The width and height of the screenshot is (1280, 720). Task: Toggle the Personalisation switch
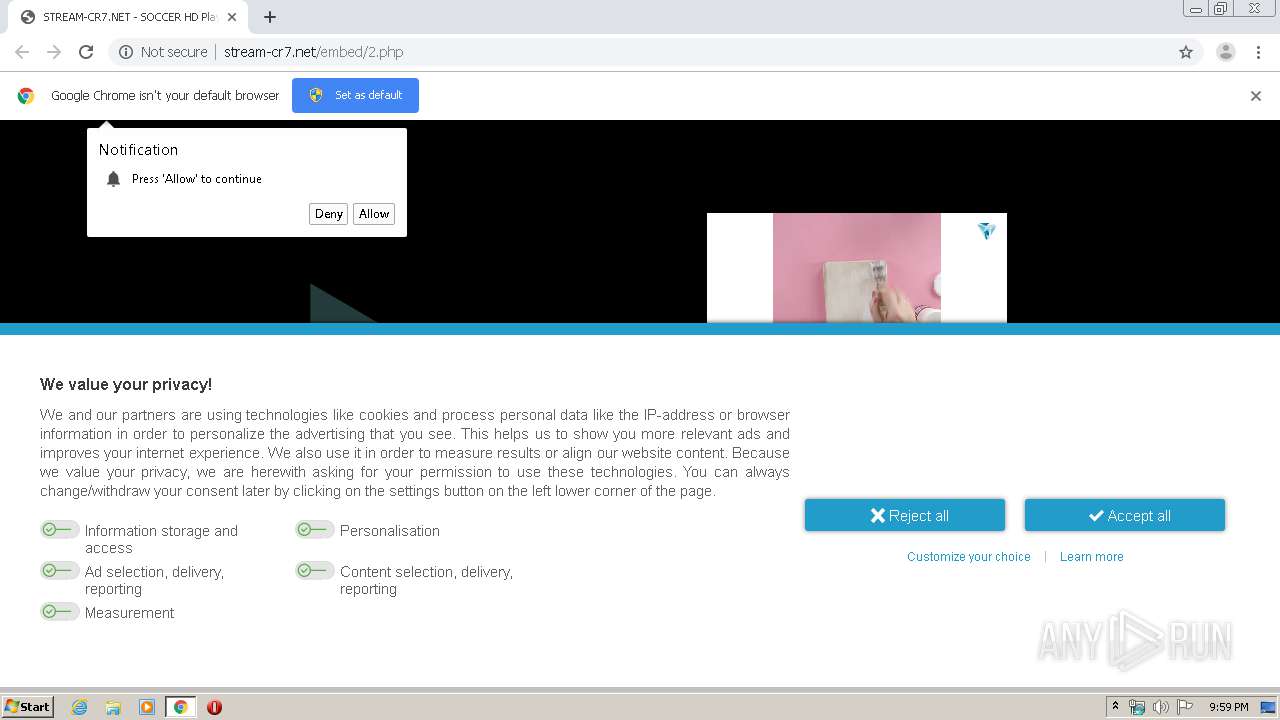(x=314, y=530)
